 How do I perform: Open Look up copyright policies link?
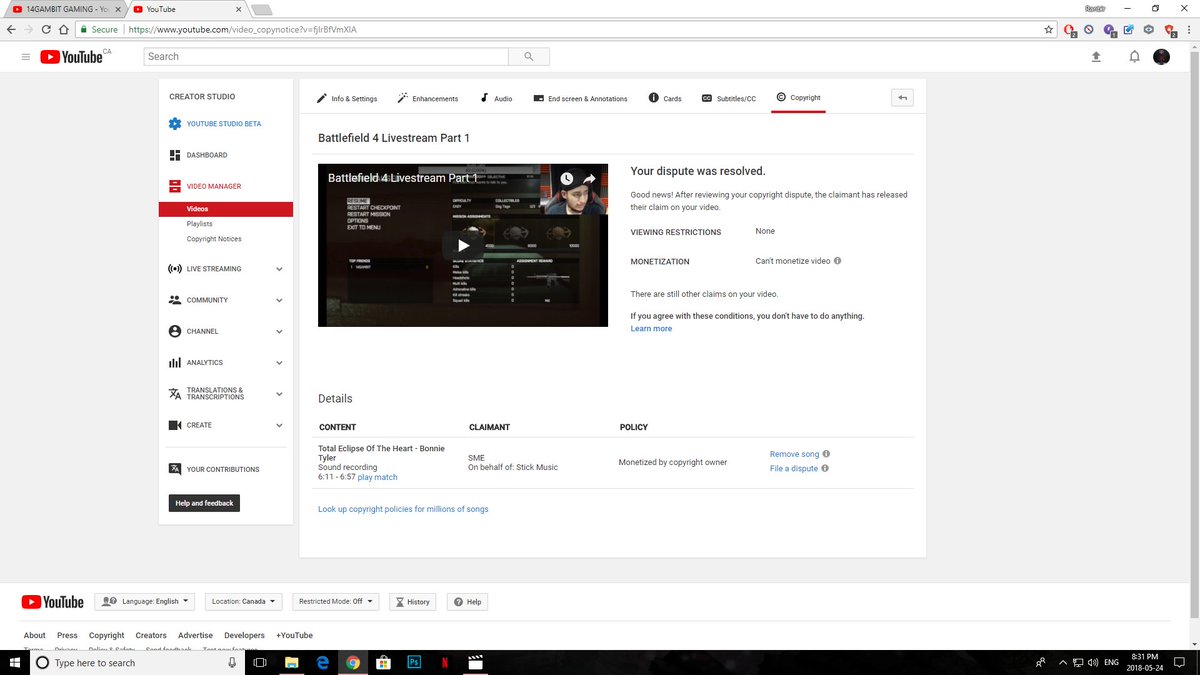coord(403,509)
